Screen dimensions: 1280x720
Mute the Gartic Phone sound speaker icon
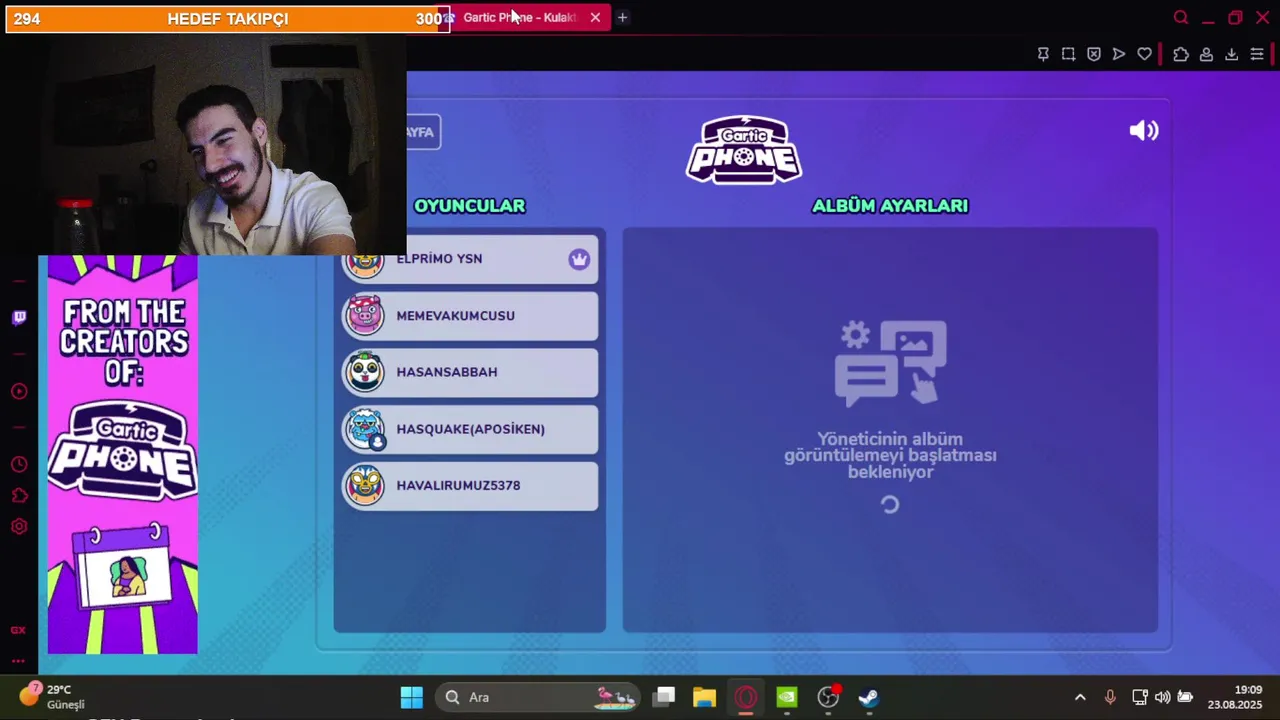(1143, 131)
